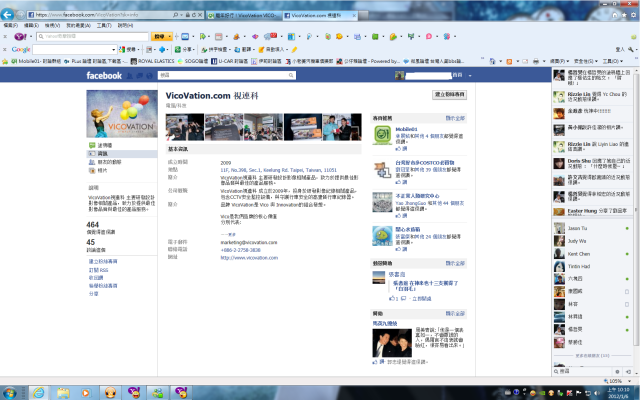Image resolution: width=640 pixels, height=400 pixels.
Task: Open Facebook friend requests icon
Action: pos(130,76)
